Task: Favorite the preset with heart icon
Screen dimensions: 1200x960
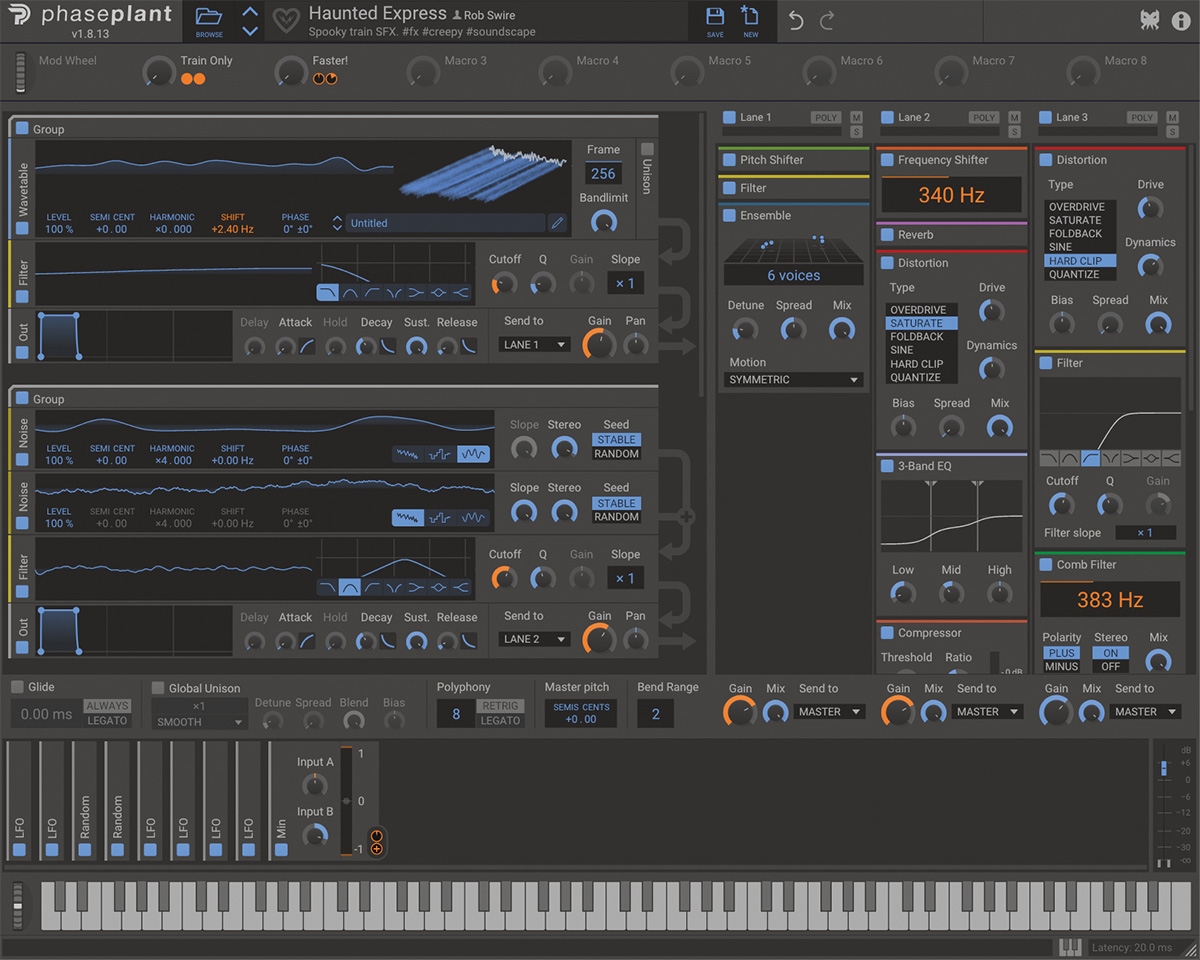Action: (x=286, y=21)
